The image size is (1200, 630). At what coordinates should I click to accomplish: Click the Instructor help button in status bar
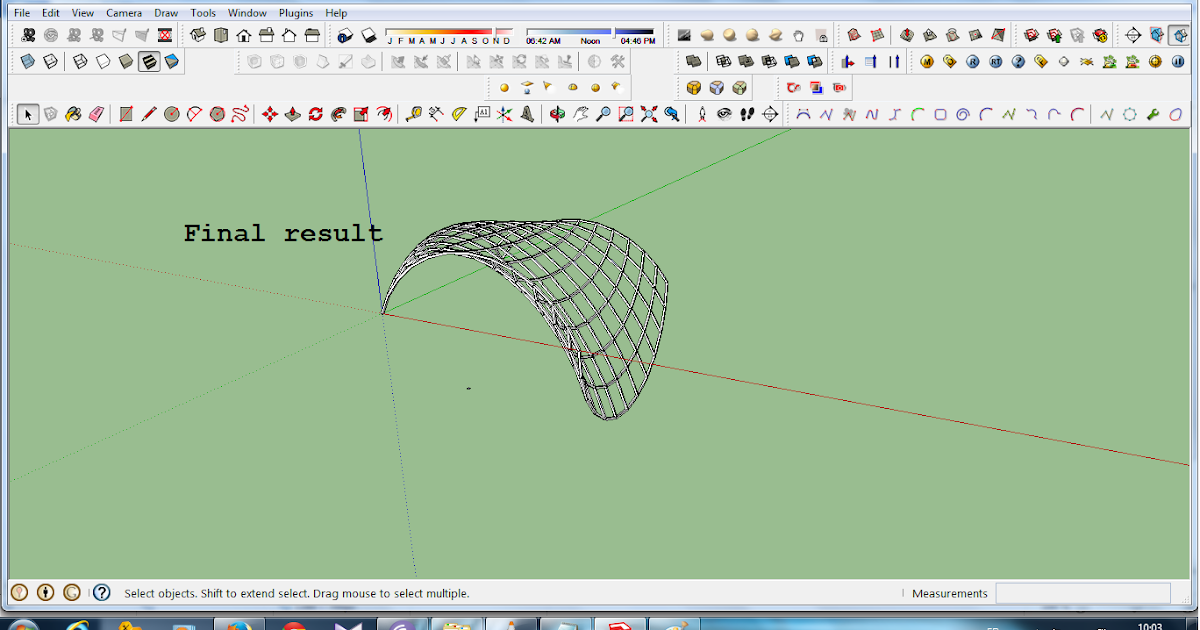[x=101, y=593]
